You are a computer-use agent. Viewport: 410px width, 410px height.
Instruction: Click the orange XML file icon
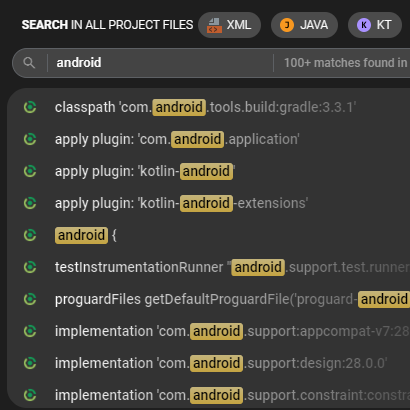click(x=214, y=25)
